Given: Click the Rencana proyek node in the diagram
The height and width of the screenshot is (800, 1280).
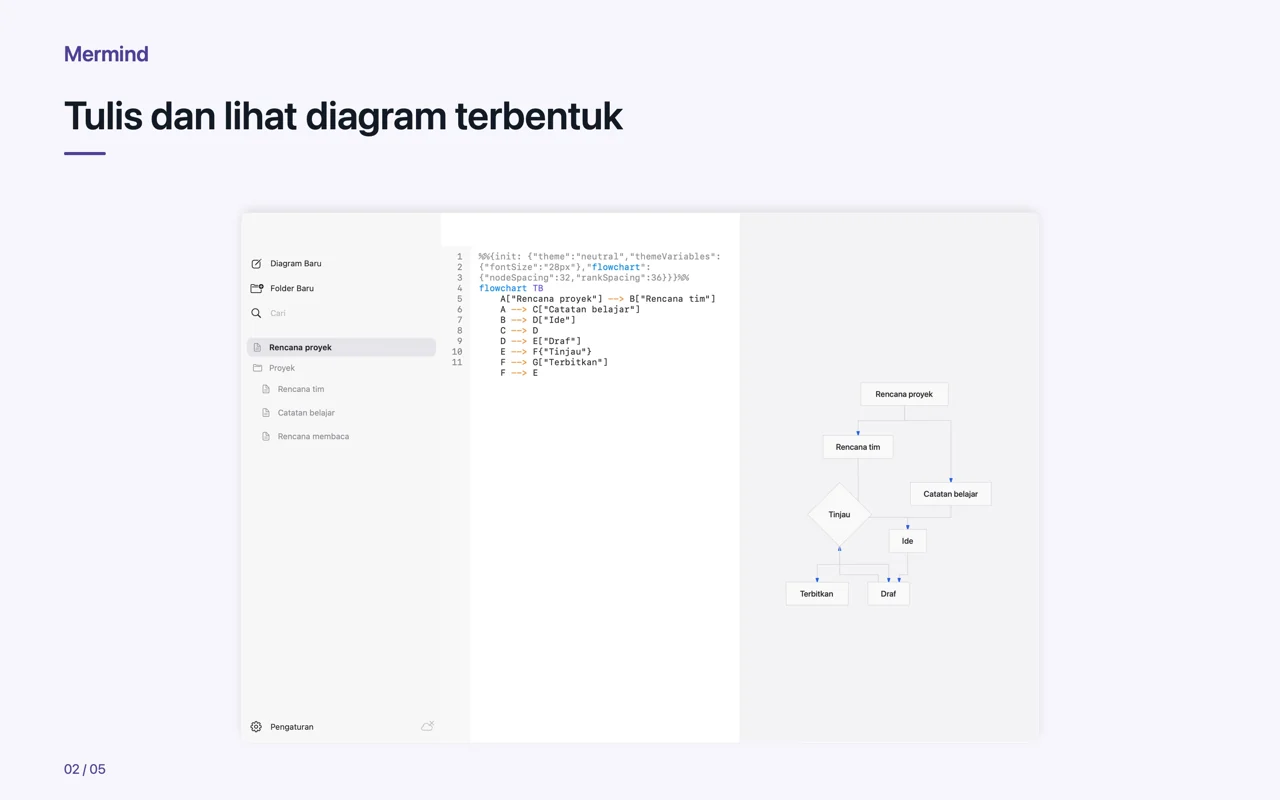Looking at the screenshot, I should pos(904,394).
